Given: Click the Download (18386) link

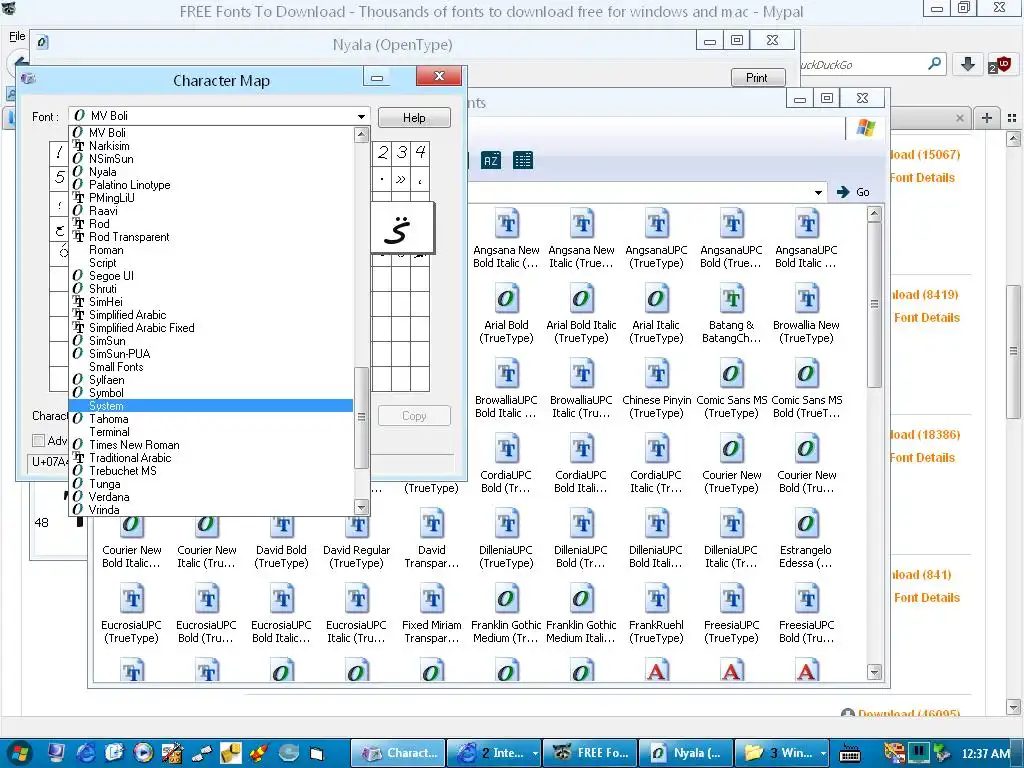Looking at the screenshot, I should click(925, 434).
